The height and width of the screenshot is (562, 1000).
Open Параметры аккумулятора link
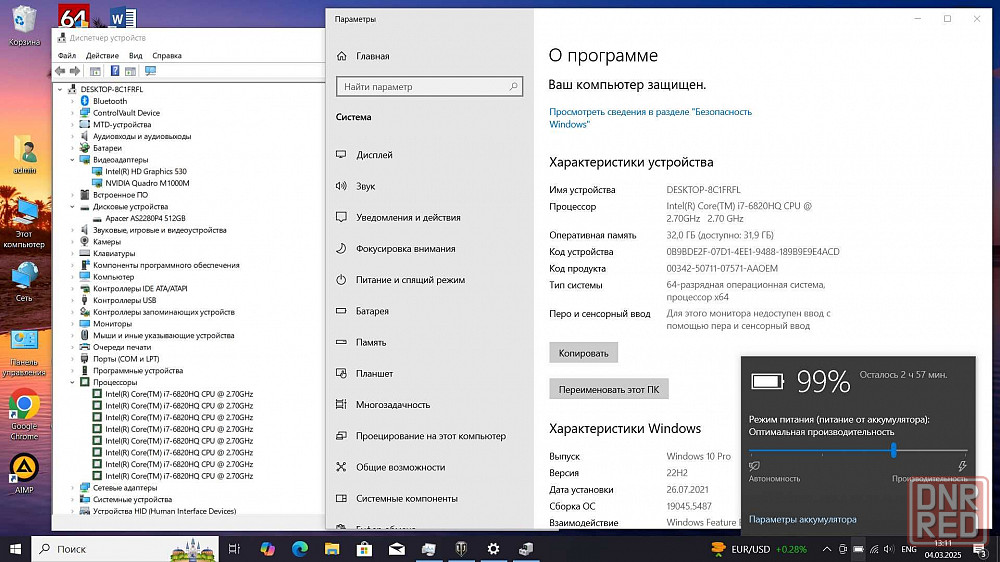click(x=802, y=519)
